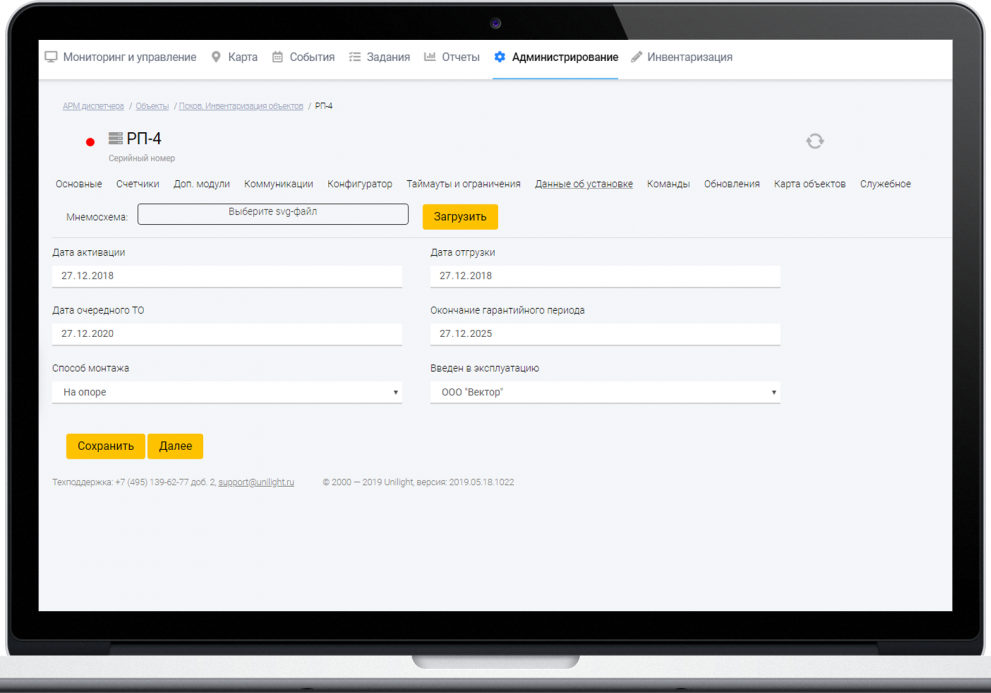The width and height of the screenshot is (991, 693).
Task: Click the Сохранить button
Action: tap(105, 446)
